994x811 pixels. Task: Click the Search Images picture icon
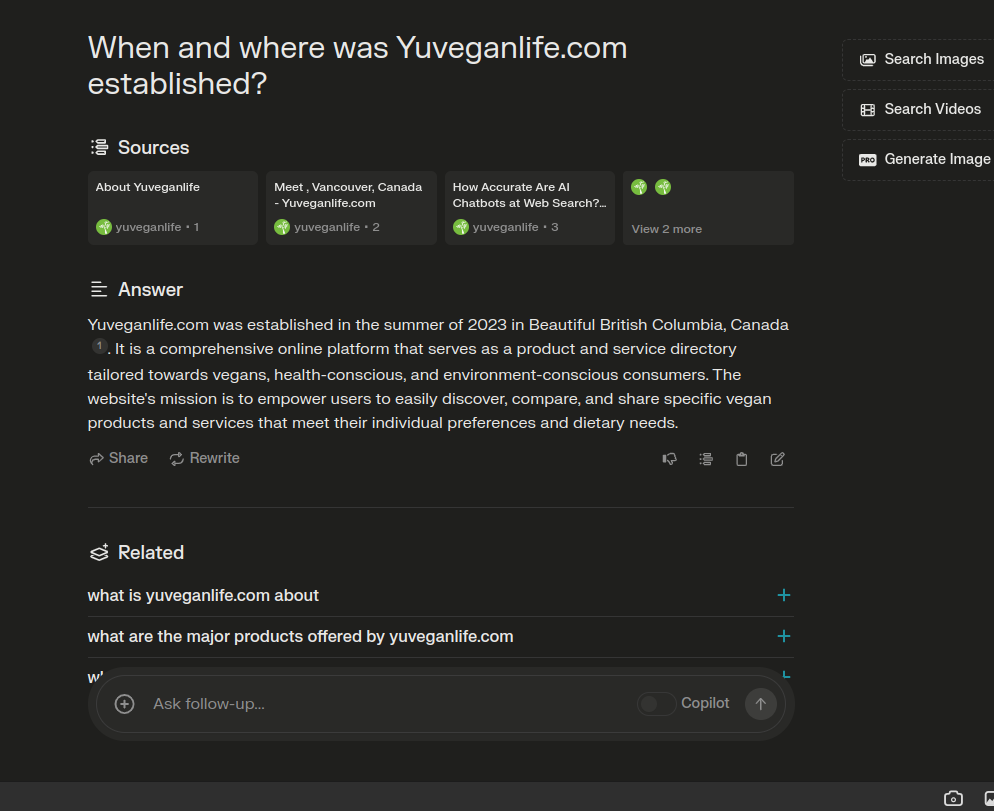point(867,60)
